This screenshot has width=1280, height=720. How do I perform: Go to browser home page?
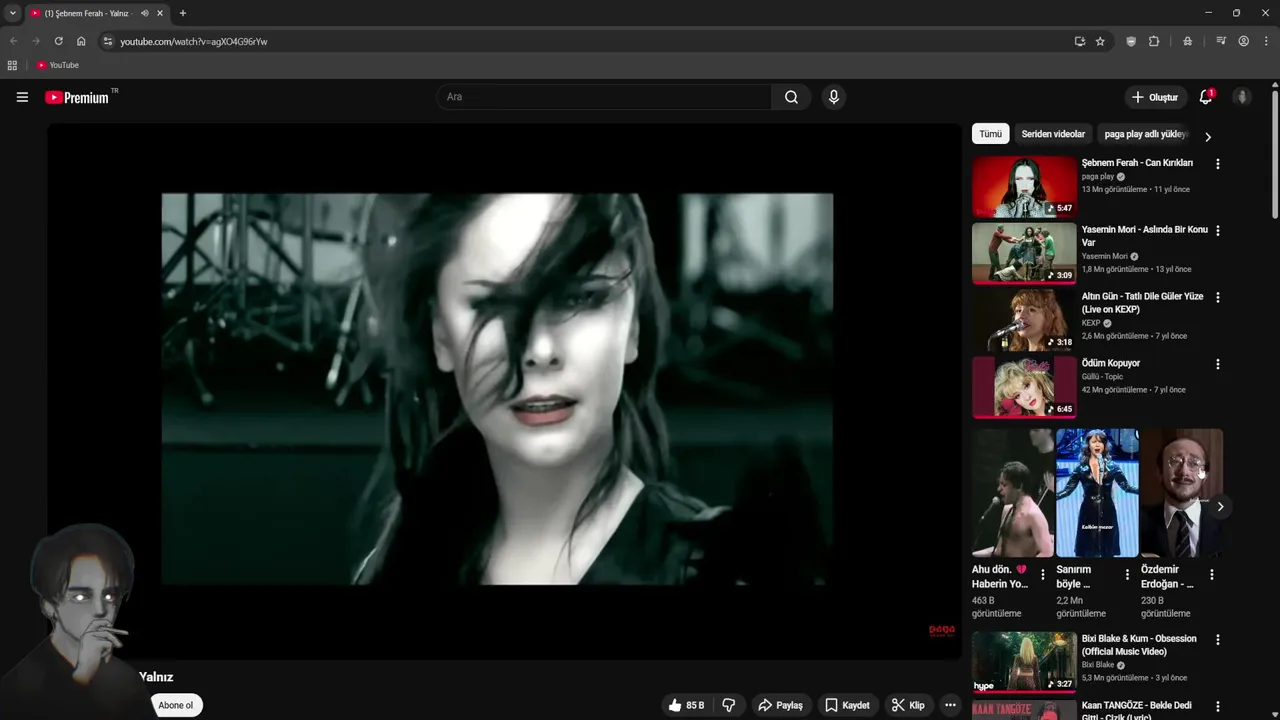tap(81, 41)
